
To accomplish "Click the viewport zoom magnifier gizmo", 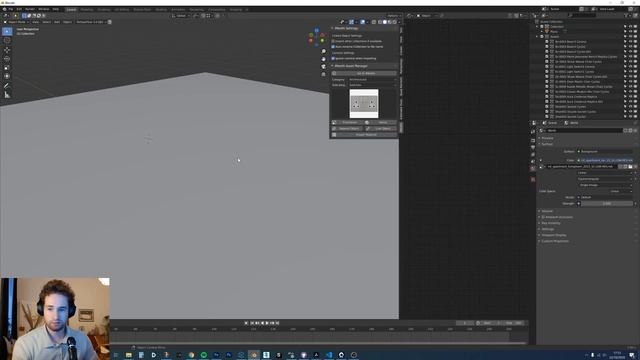I will tap(324, 51).
